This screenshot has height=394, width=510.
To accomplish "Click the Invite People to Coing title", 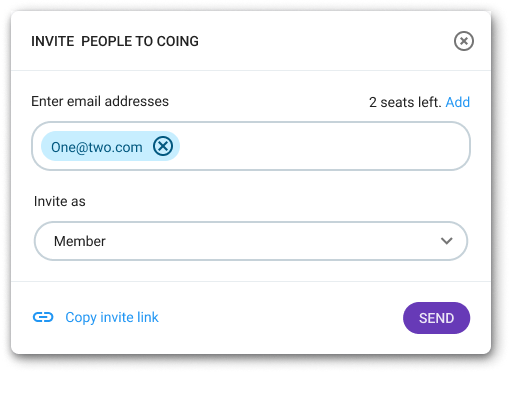I will click(x=115, y=41).
